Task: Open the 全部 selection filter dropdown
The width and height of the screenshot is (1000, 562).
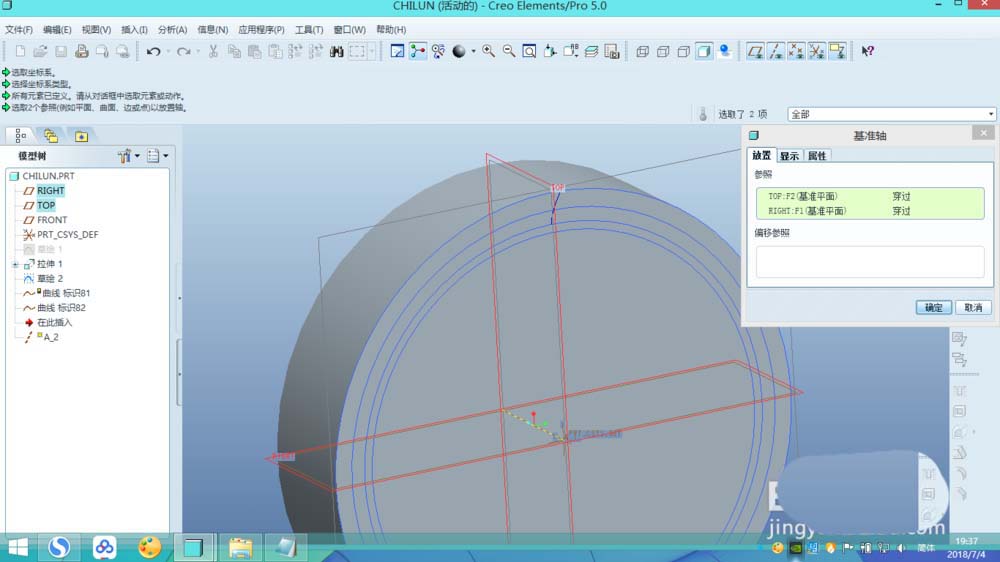Action: pos(891,114)
